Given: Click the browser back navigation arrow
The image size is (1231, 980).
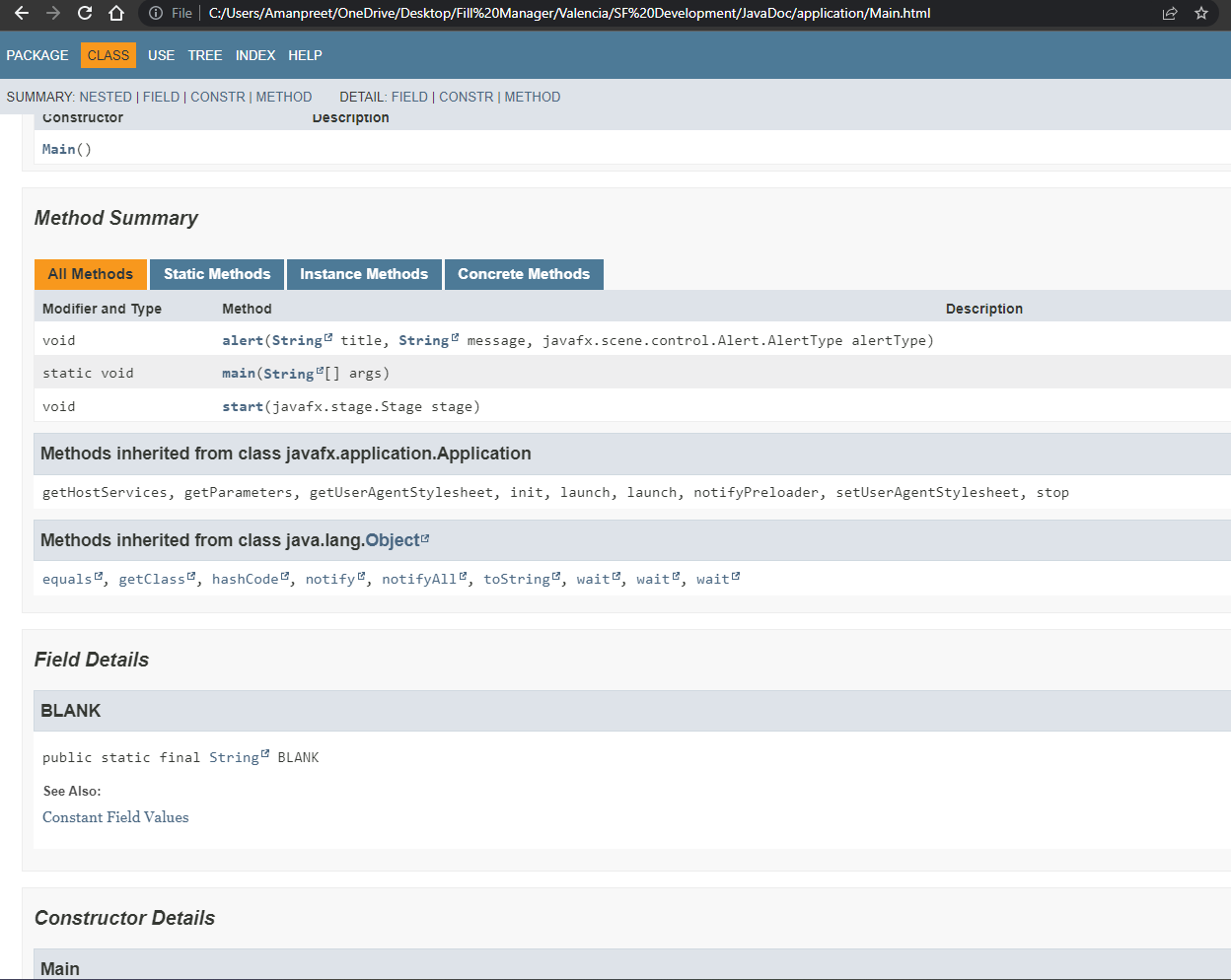Looking at the screenshot, I should pos(22,14).
